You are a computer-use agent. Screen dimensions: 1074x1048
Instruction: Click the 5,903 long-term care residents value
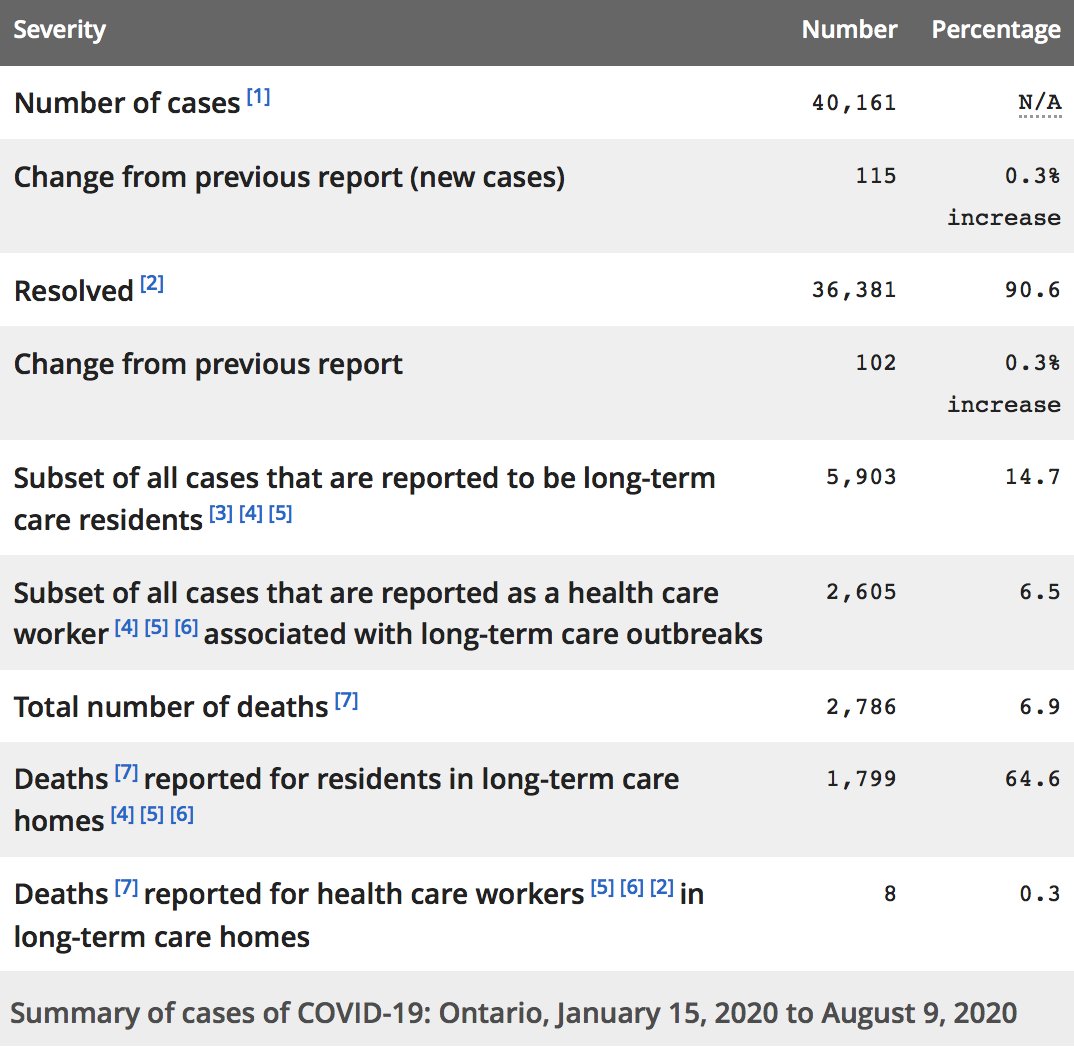(x=861, y=477)
